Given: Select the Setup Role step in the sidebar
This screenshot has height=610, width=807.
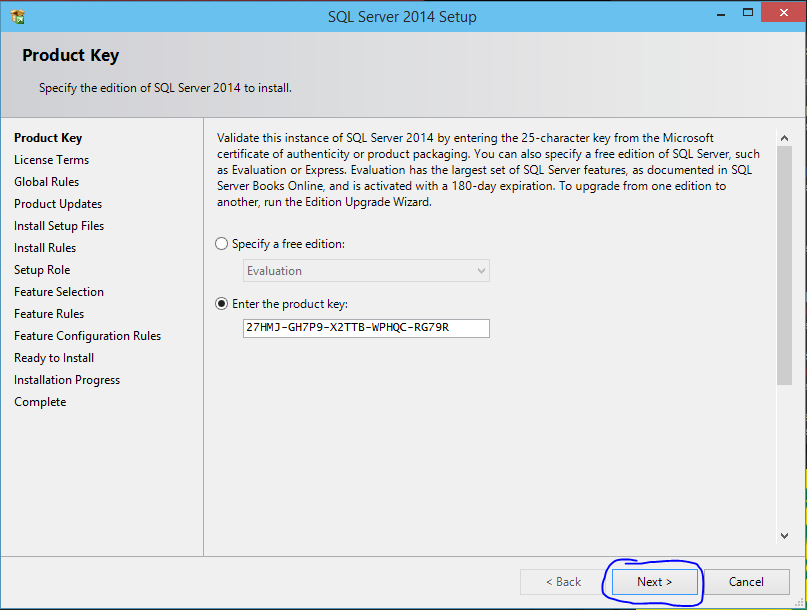Looking at the screenshot, I should [42, 270].
